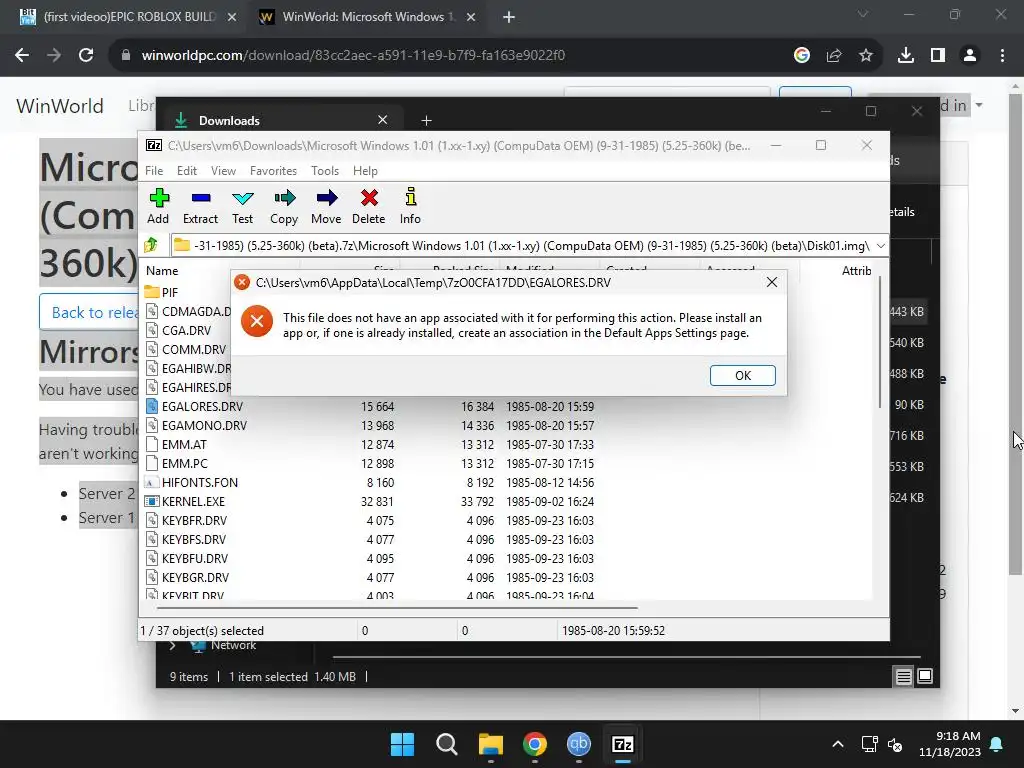Open the Edit menu
Viewport: 1024px width, 768px height.
tap(187, 170)
